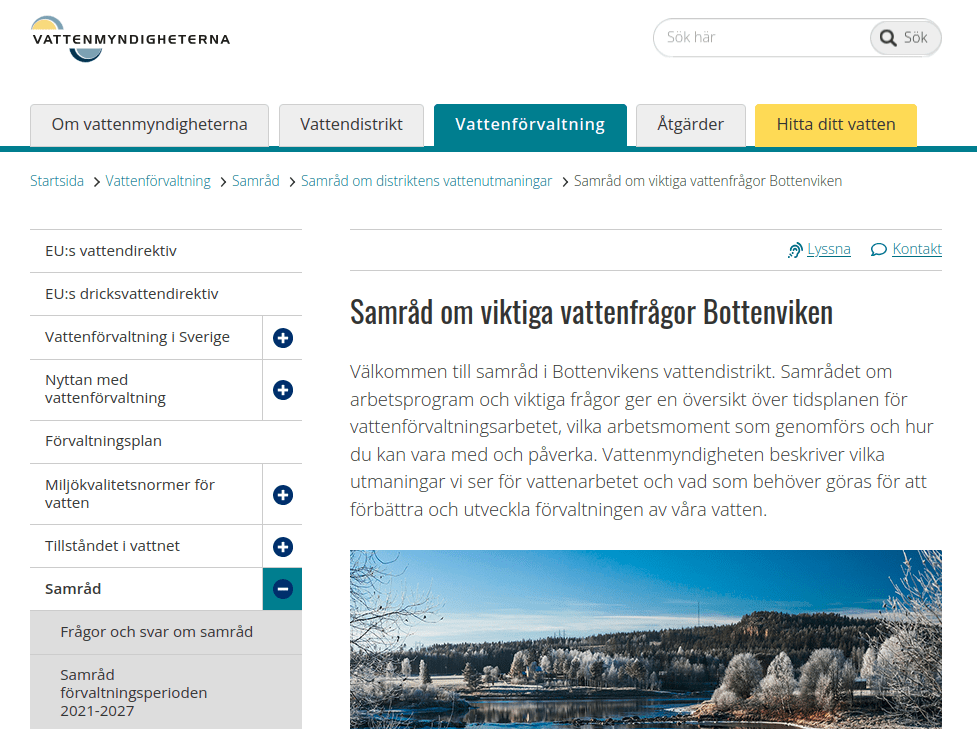Click the Kontakt speech bubble icon
Image resolution: width=977 pixels, height=729 pixels.
[x=879, y=250]
